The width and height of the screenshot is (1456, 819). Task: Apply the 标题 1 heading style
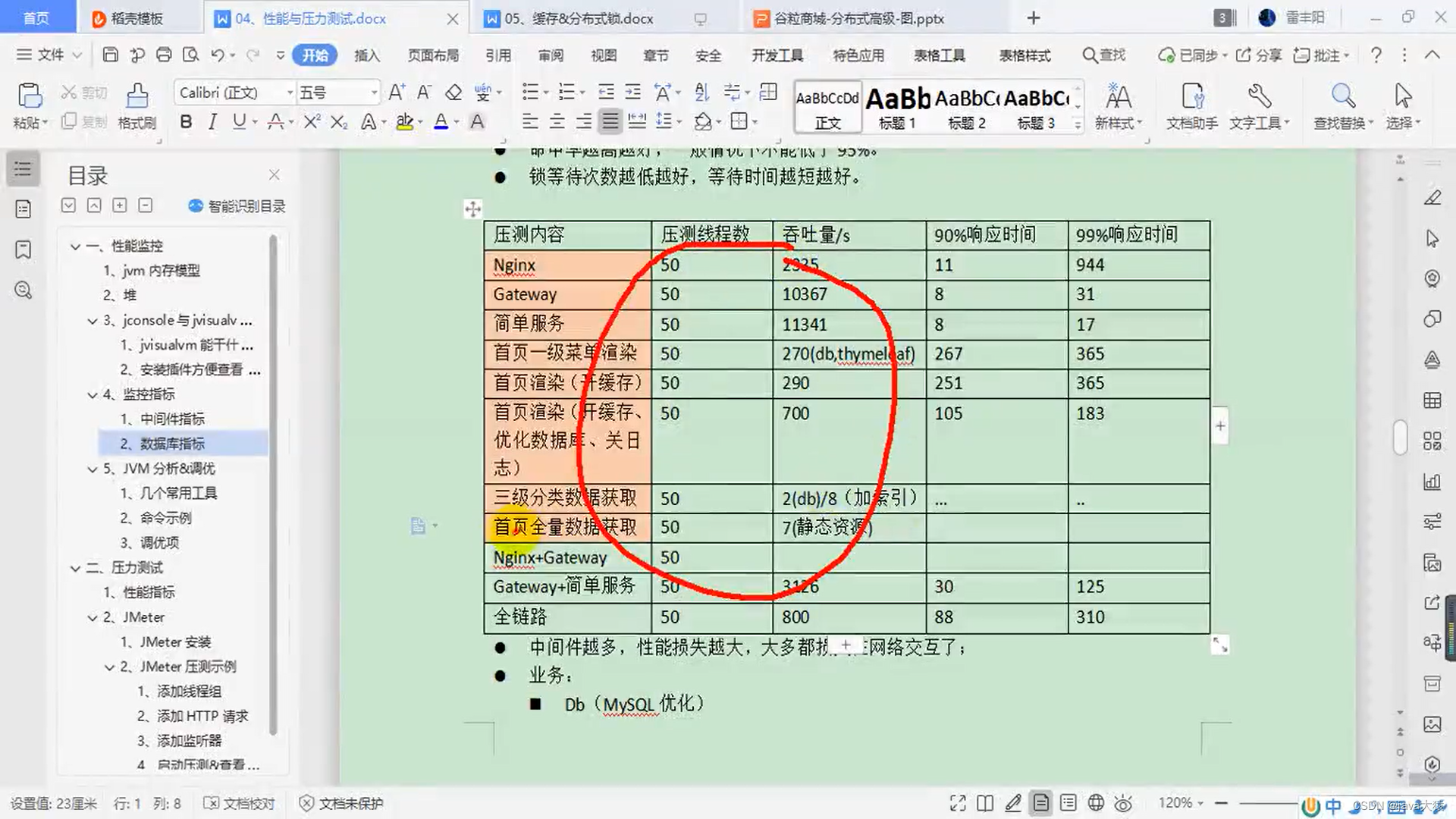pyautogui.click(x=898, y=108)
